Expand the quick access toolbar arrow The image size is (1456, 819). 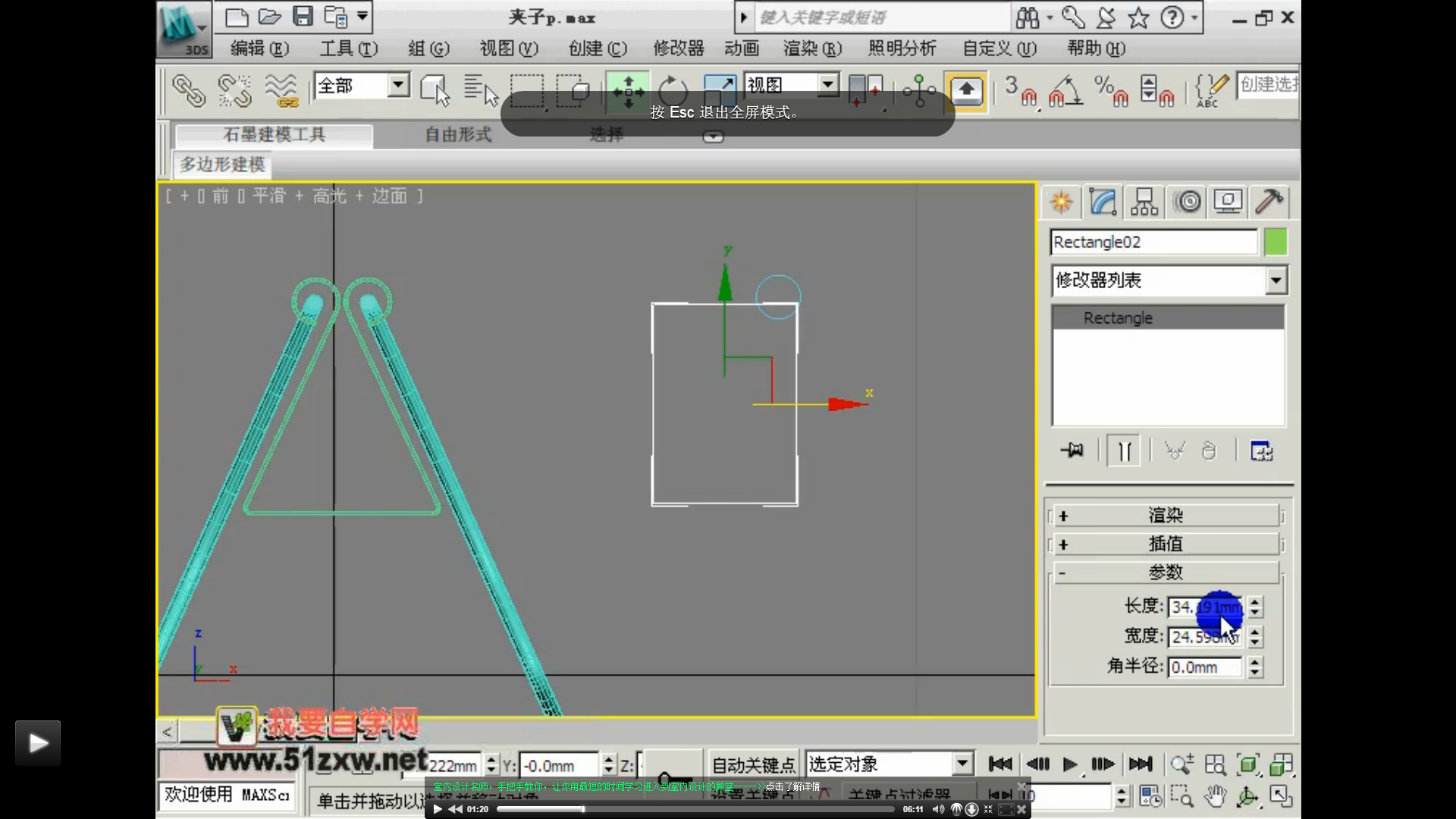point(362,16)
